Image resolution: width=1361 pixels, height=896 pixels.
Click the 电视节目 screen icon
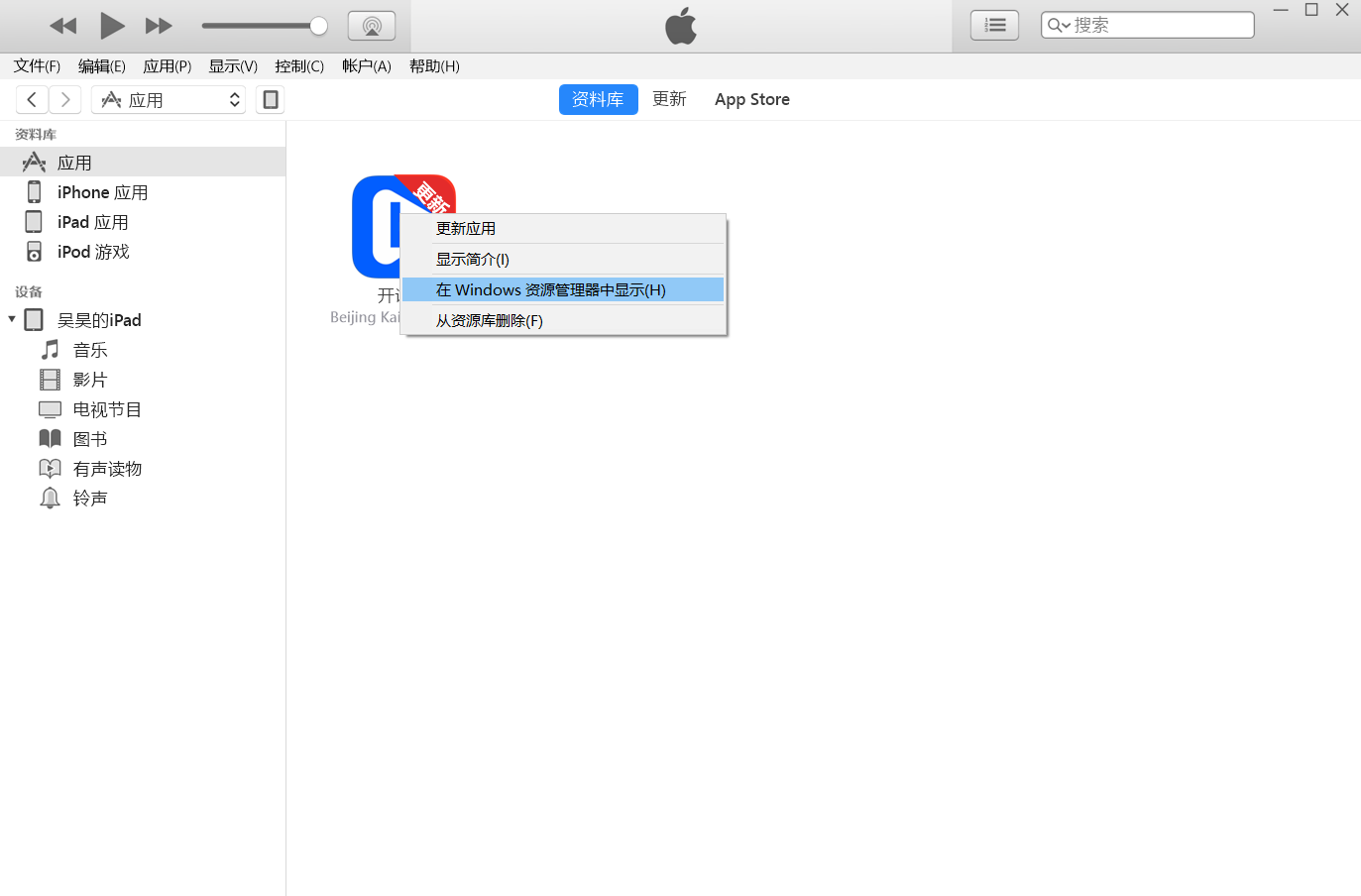tap(50, 408)
